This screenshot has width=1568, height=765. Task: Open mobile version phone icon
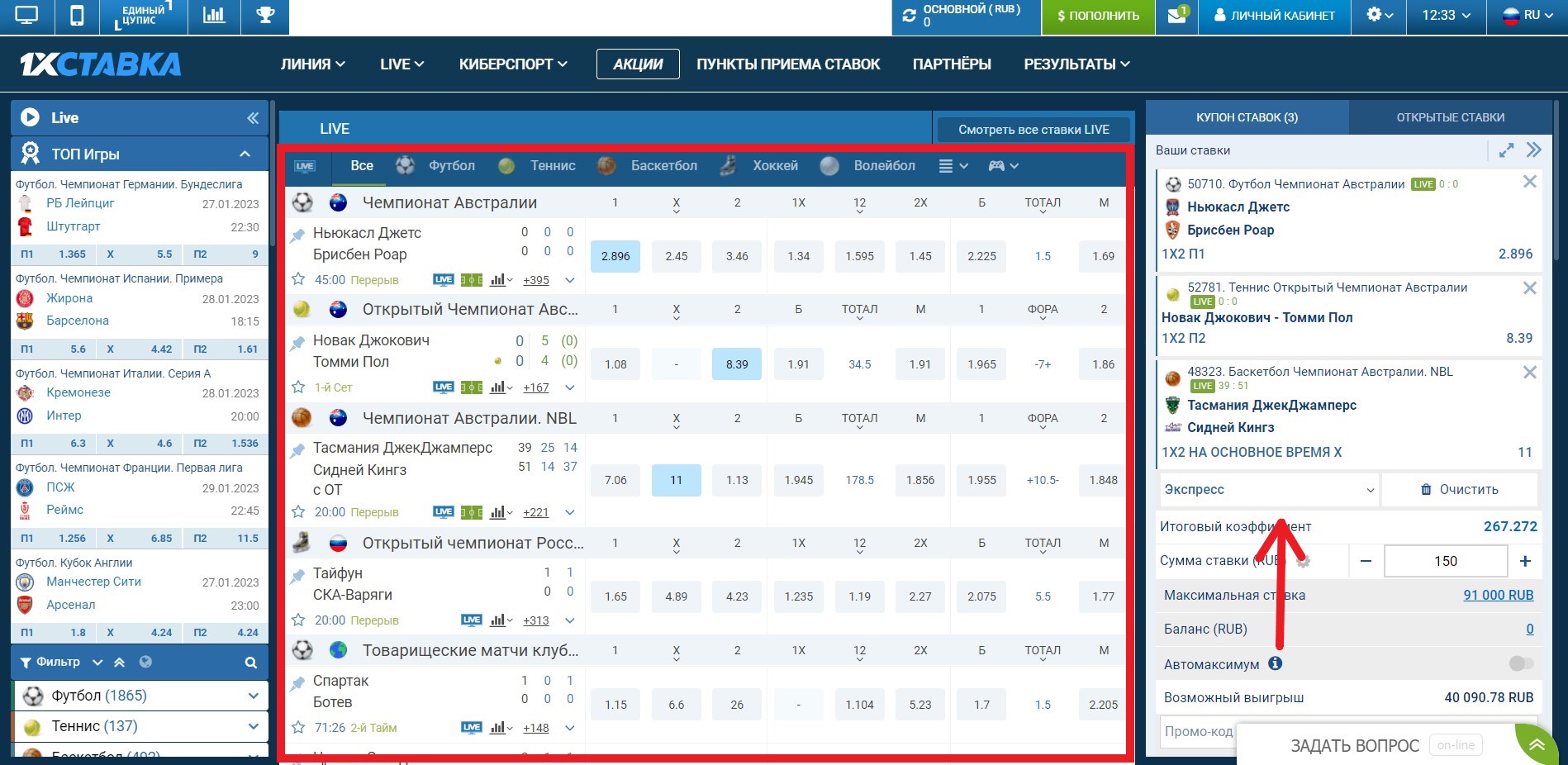coord(77,16)
